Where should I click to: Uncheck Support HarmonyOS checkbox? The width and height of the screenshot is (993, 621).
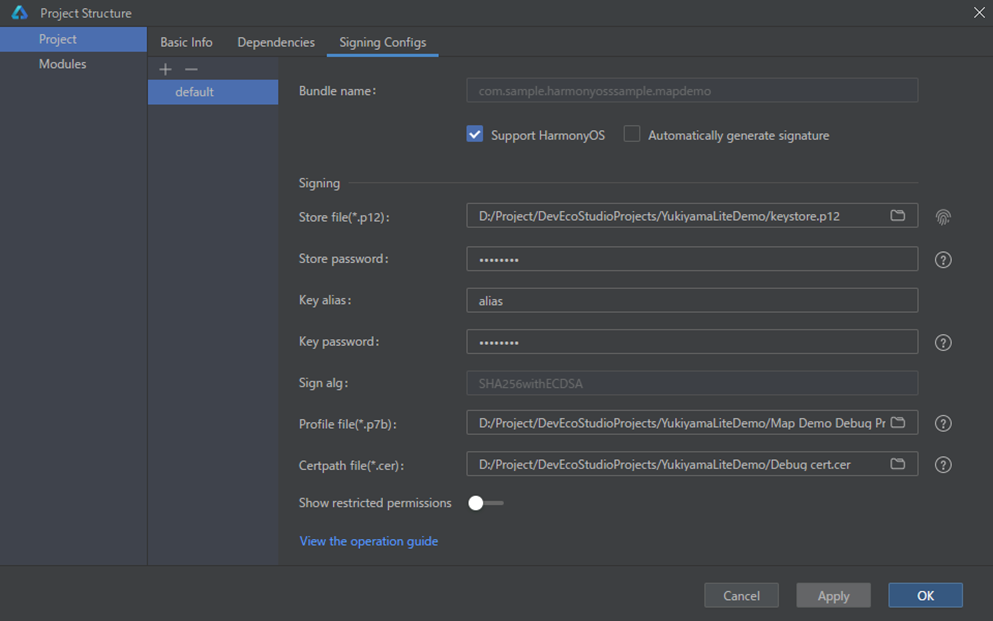(x=474, y=134)
